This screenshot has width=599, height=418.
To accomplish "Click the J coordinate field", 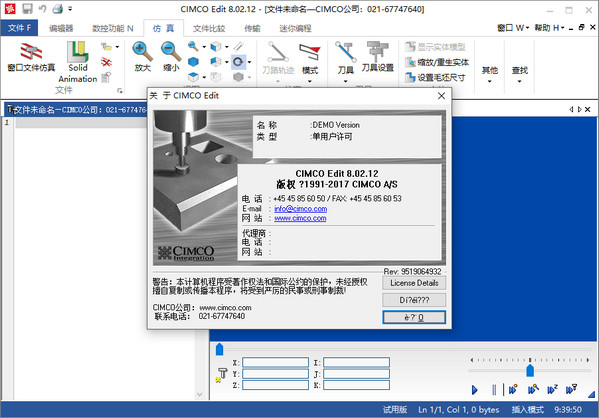I will (356, 374).
